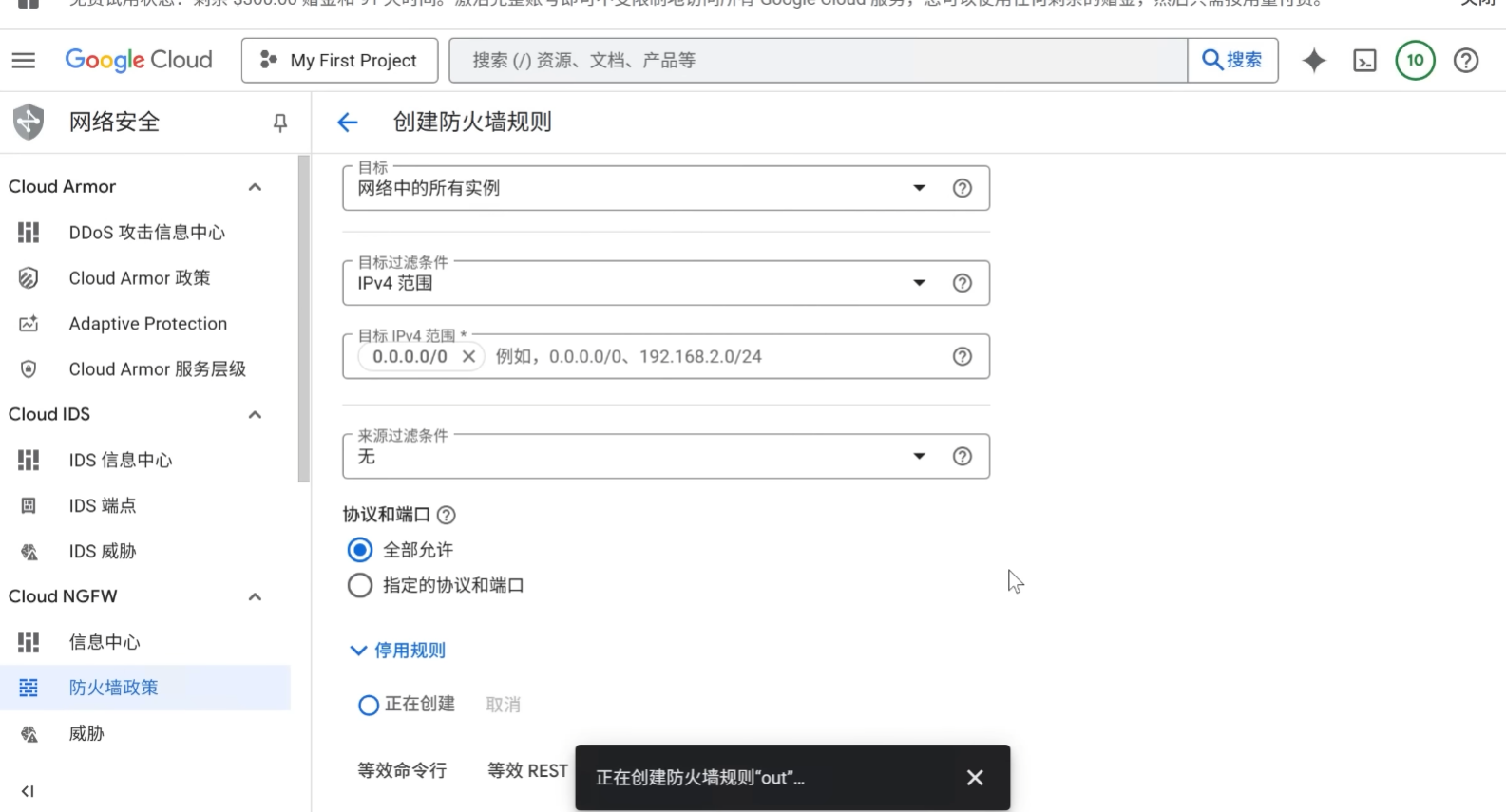Viewport: 1506px width, 812px height.
Task: Open Cloud NGFW 威胁 menu item
Action: click(145, 734)
